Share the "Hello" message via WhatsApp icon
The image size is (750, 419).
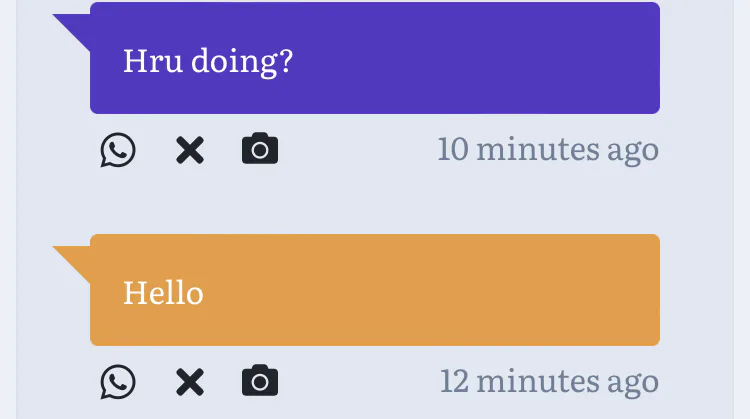(118, 382)
